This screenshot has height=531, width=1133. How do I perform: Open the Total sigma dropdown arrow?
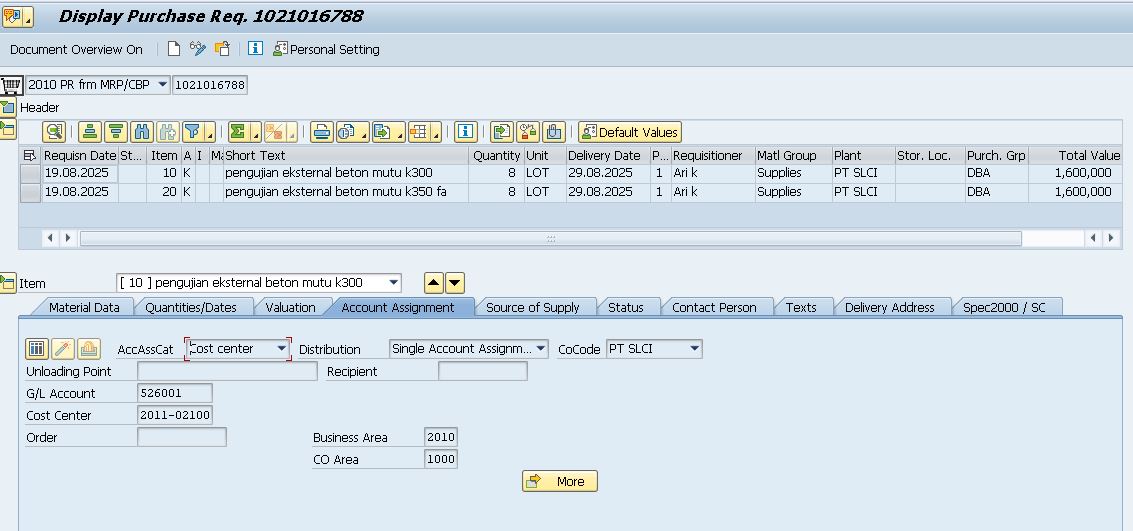point(256,133)
